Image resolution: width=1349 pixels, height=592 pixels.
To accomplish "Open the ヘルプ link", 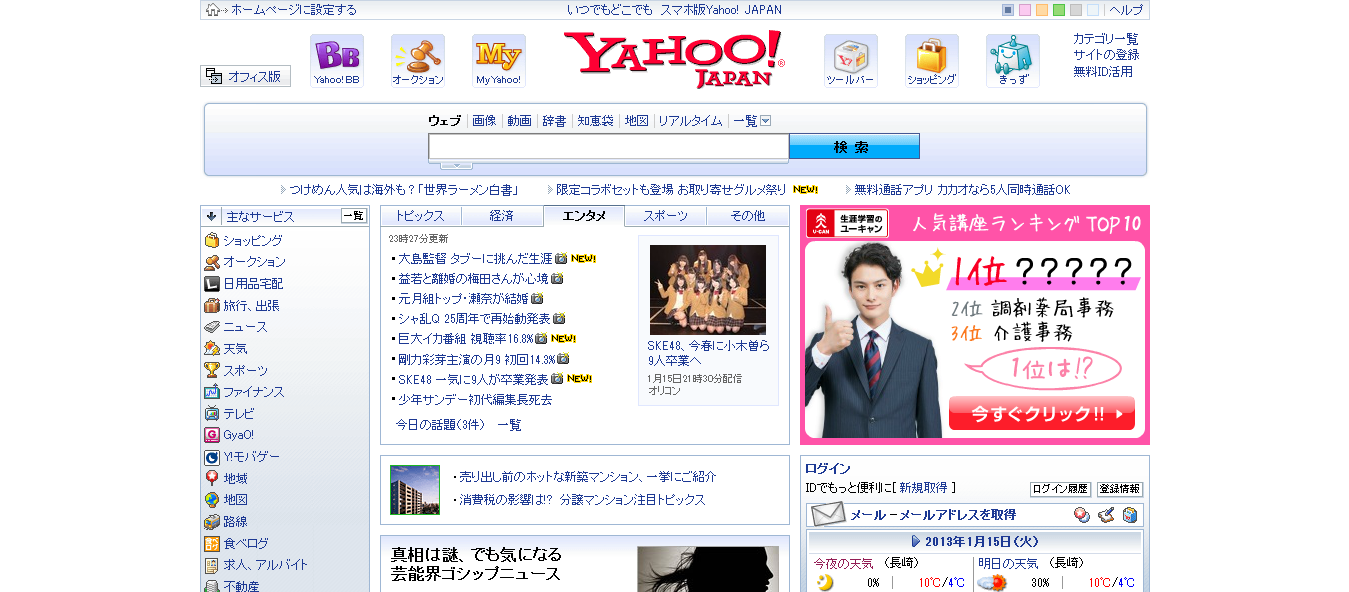I will pos(1126,10).
